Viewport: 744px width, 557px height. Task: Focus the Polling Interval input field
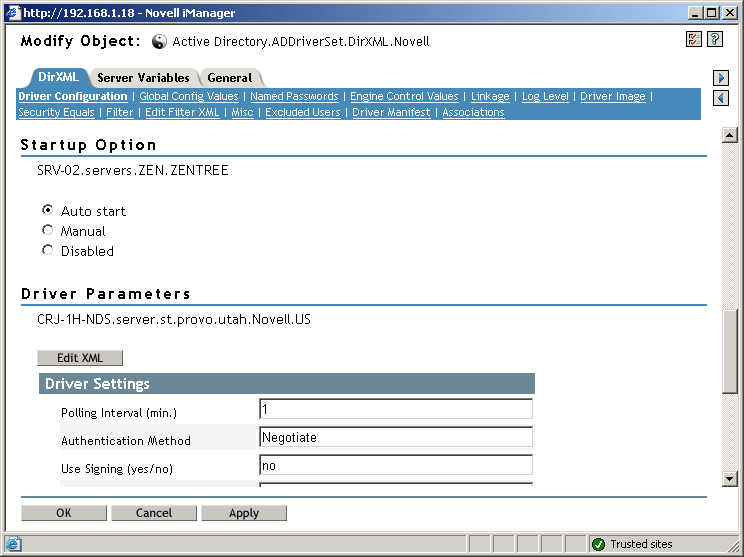pos(396,409)
